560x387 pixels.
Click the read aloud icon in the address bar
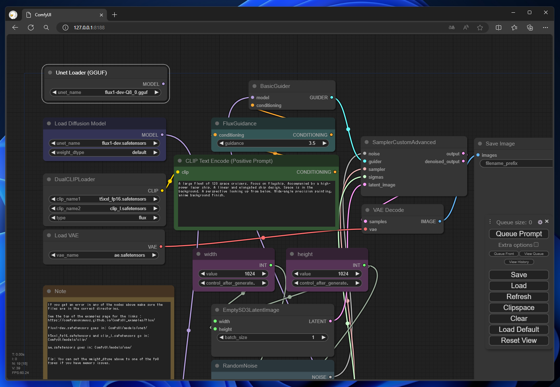[x=466, y=27]
